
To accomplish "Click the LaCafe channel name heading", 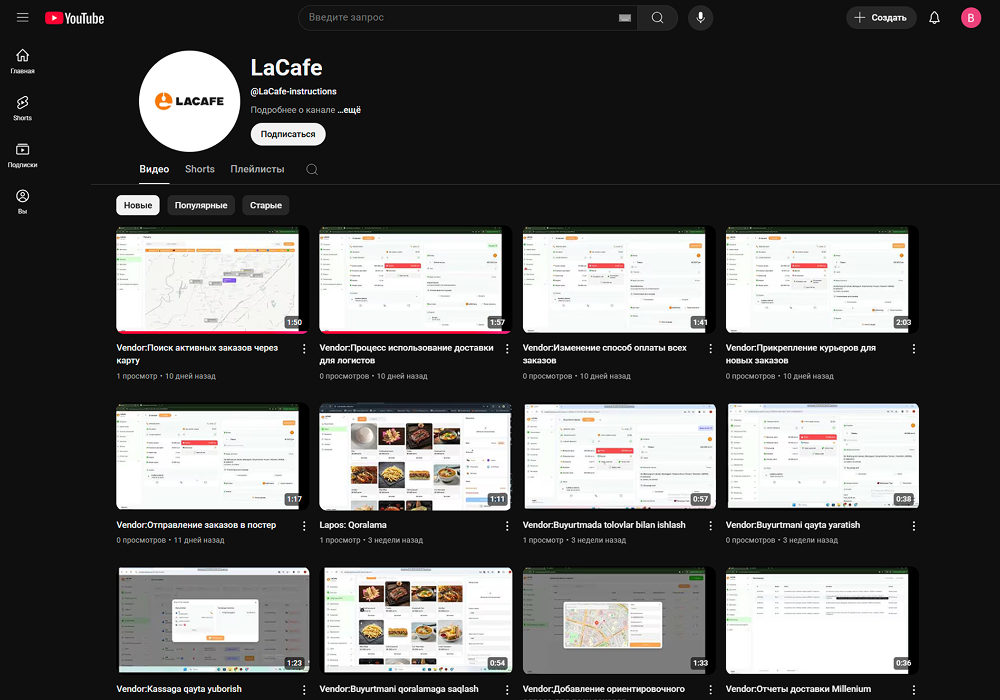I will 286,68.
